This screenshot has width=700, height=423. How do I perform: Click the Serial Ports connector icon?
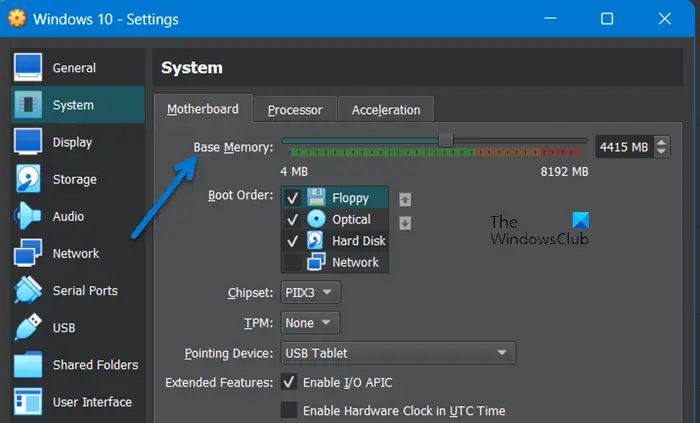(x=28, y=290)
